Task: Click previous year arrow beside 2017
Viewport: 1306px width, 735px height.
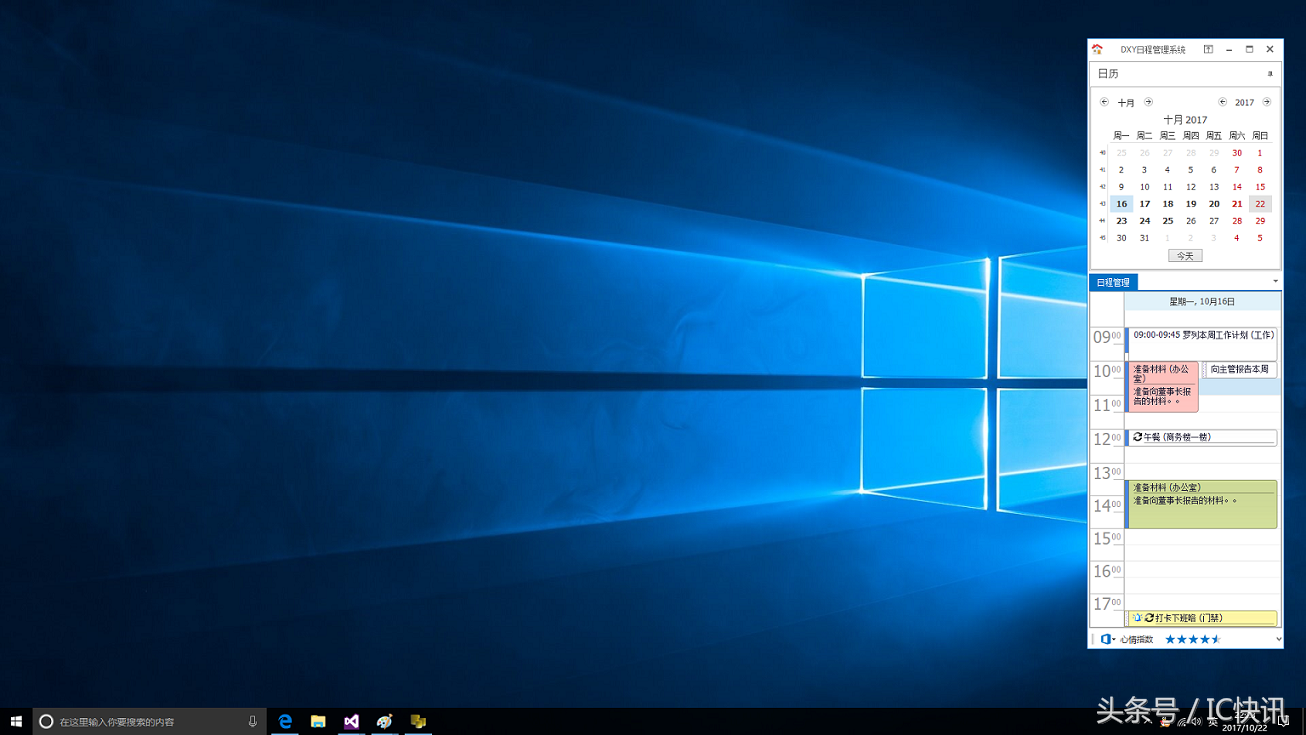Action: coord(1222,102)
